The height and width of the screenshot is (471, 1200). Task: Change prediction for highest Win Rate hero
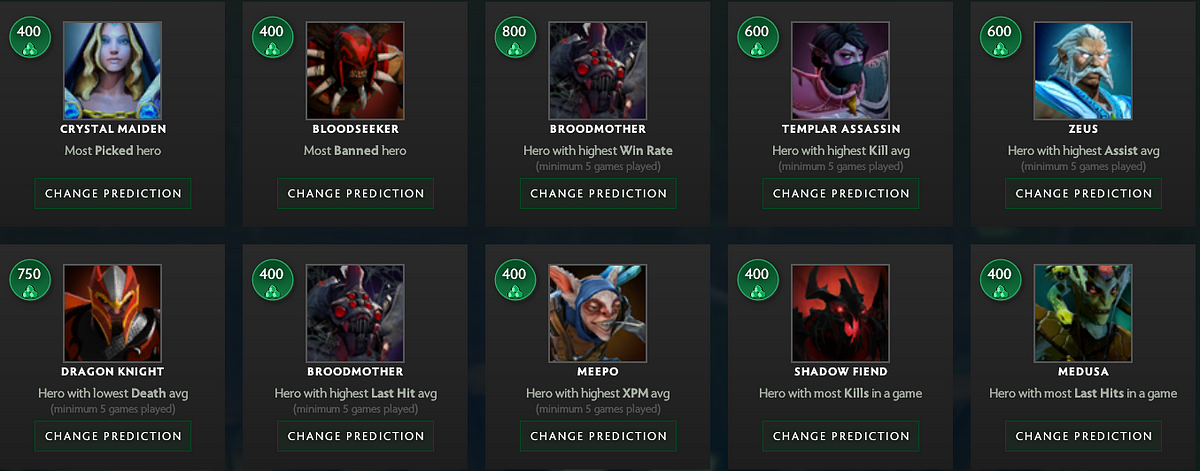[x=598, y=193]
